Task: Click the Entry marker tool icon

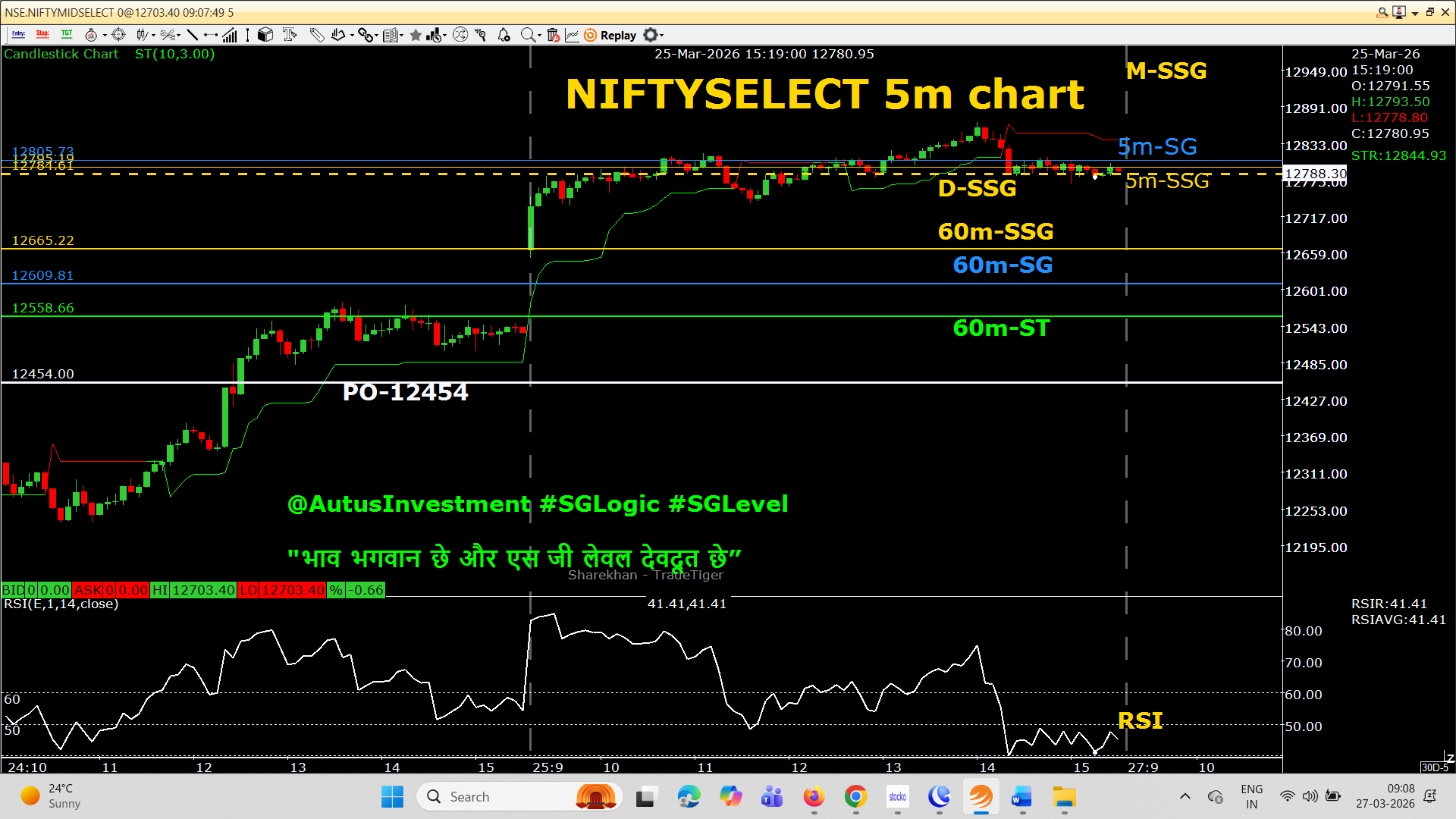Action: click(18, 35)
